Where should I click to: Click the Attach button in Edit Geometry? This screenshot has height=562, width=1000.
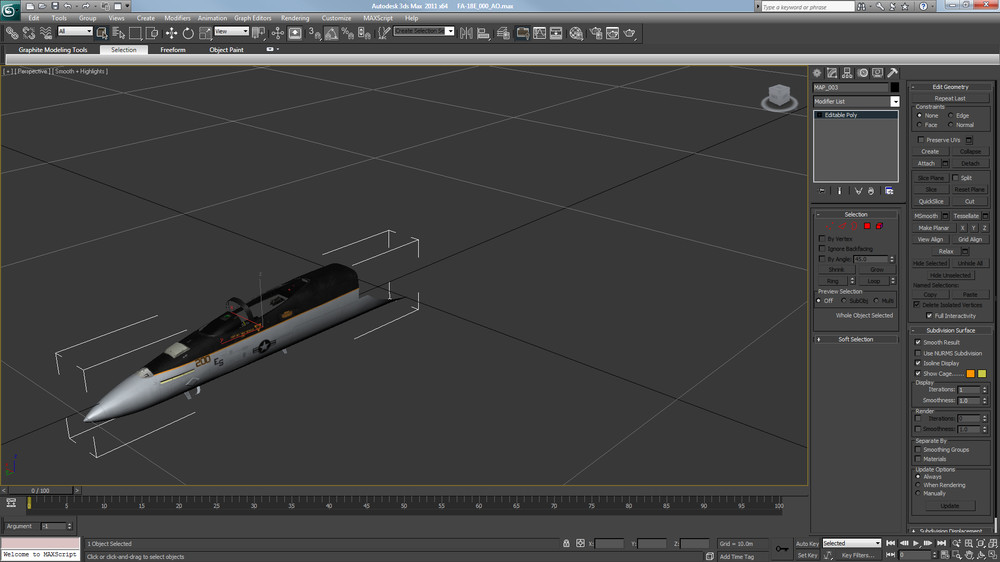[926, 163]
